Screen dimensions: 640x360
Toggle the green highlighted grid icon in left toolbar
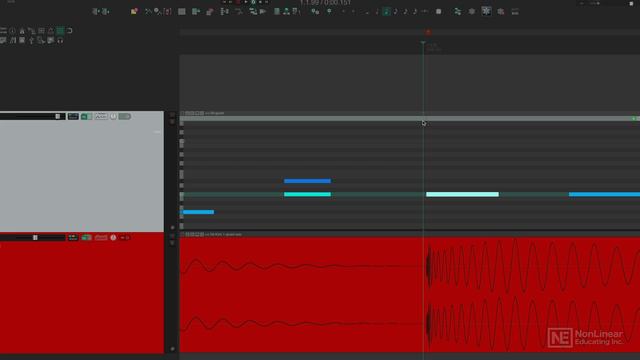[x=60, y=31]
